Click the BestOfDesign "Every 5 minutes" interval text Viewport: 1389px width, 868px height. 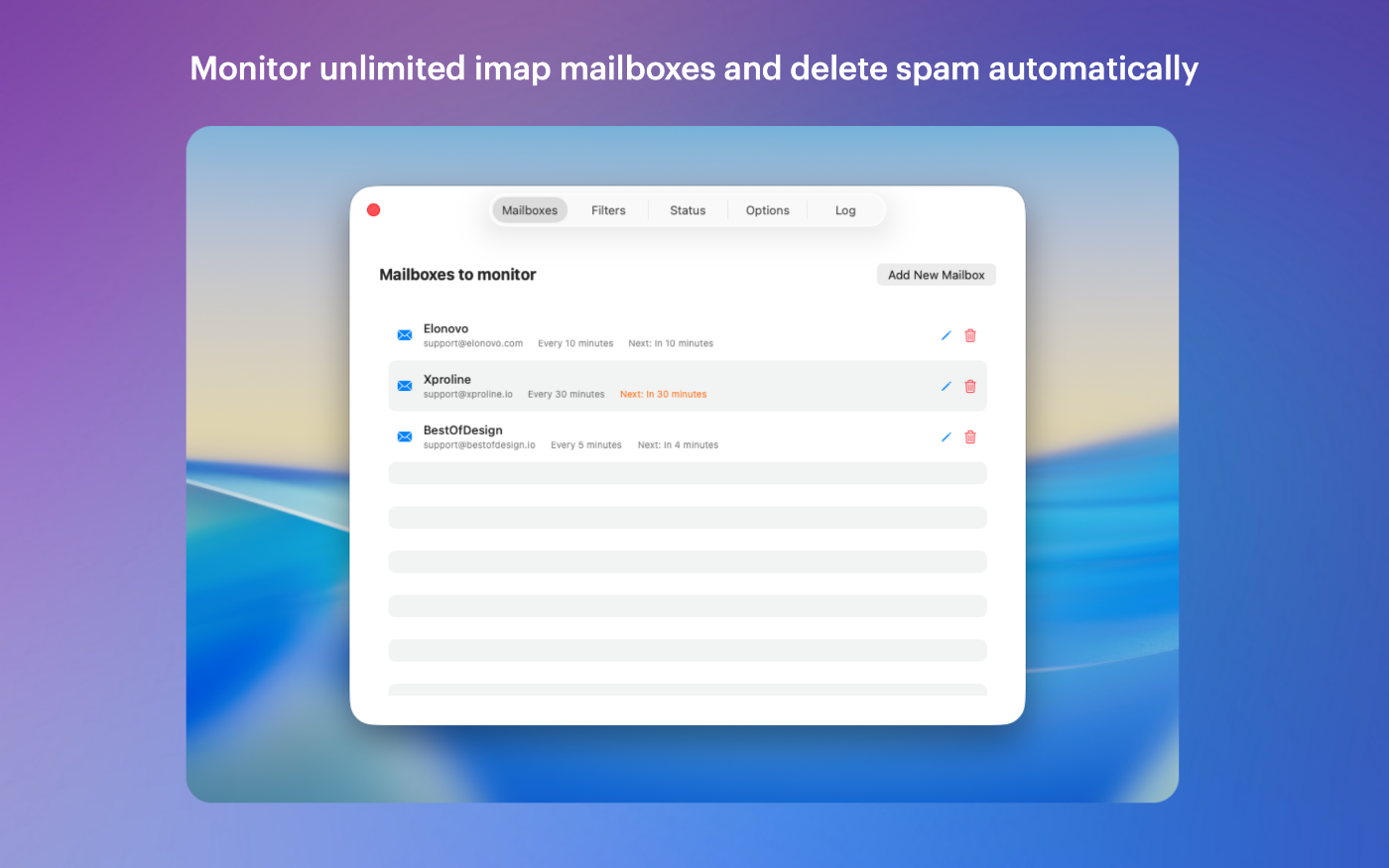click(x=586, y=445)
